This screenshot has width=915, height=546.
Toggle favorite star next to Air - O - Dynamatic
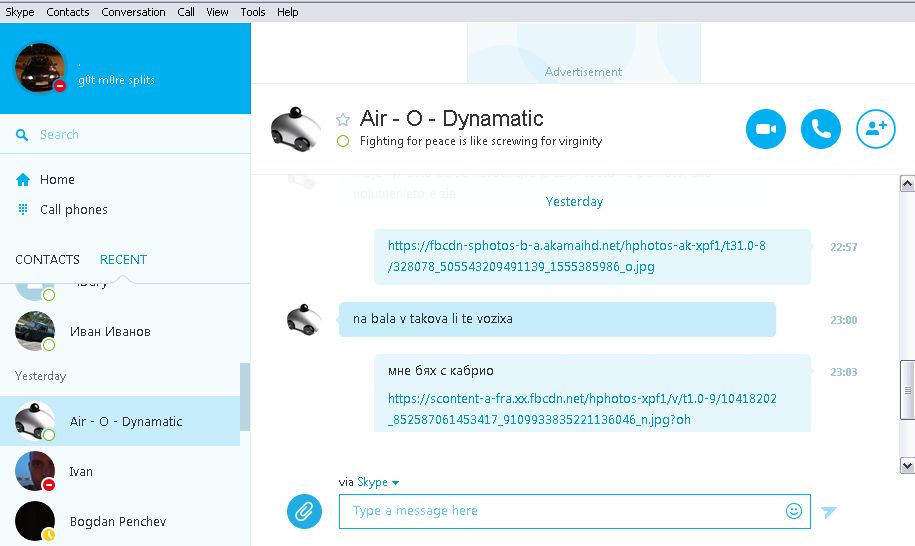343,120
